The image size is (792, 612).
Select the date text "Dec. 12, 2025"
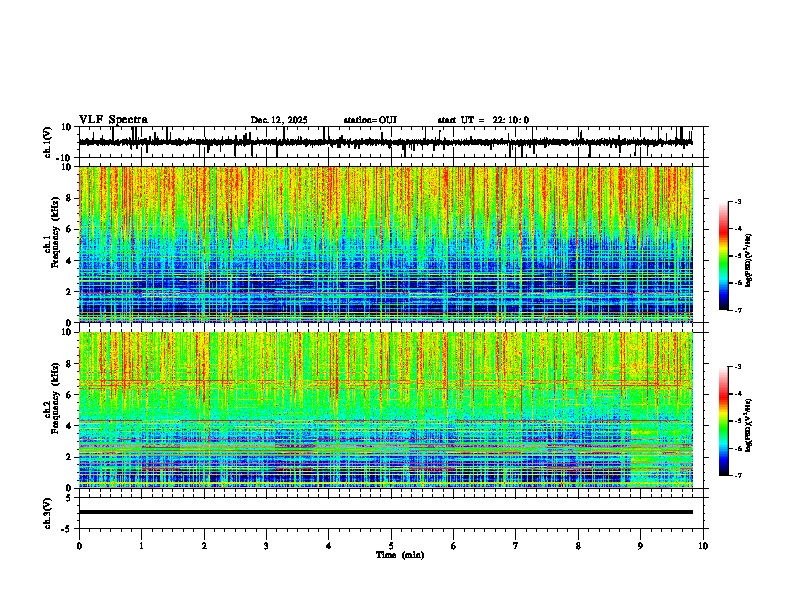tap(279, 120)
